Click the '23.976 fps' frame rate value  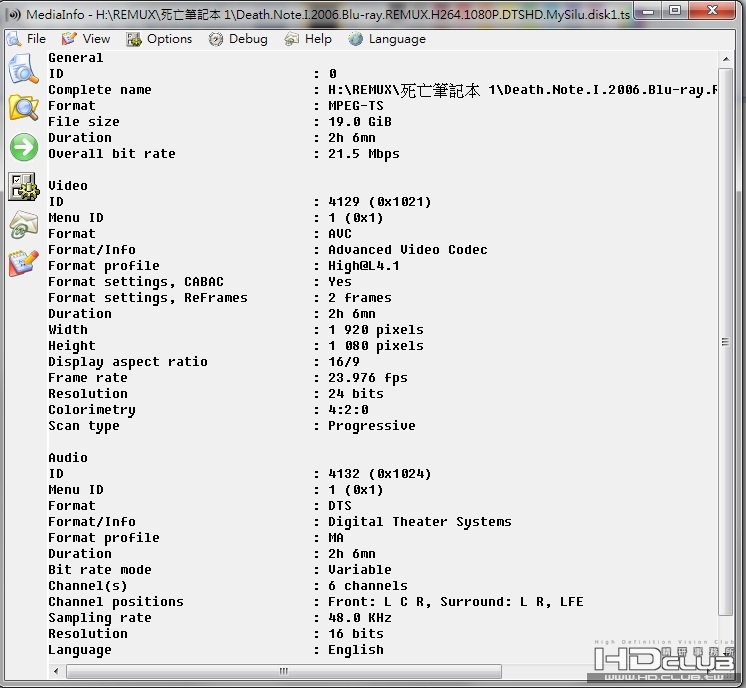[x=368, y=378]
